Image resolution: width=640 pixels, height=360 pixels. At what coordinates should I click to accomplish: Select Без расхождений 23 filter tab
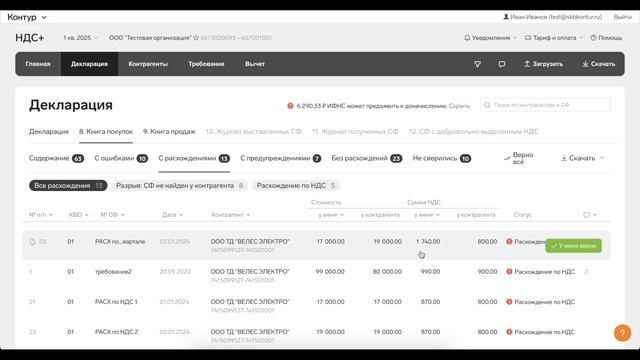tap(367, 158)
